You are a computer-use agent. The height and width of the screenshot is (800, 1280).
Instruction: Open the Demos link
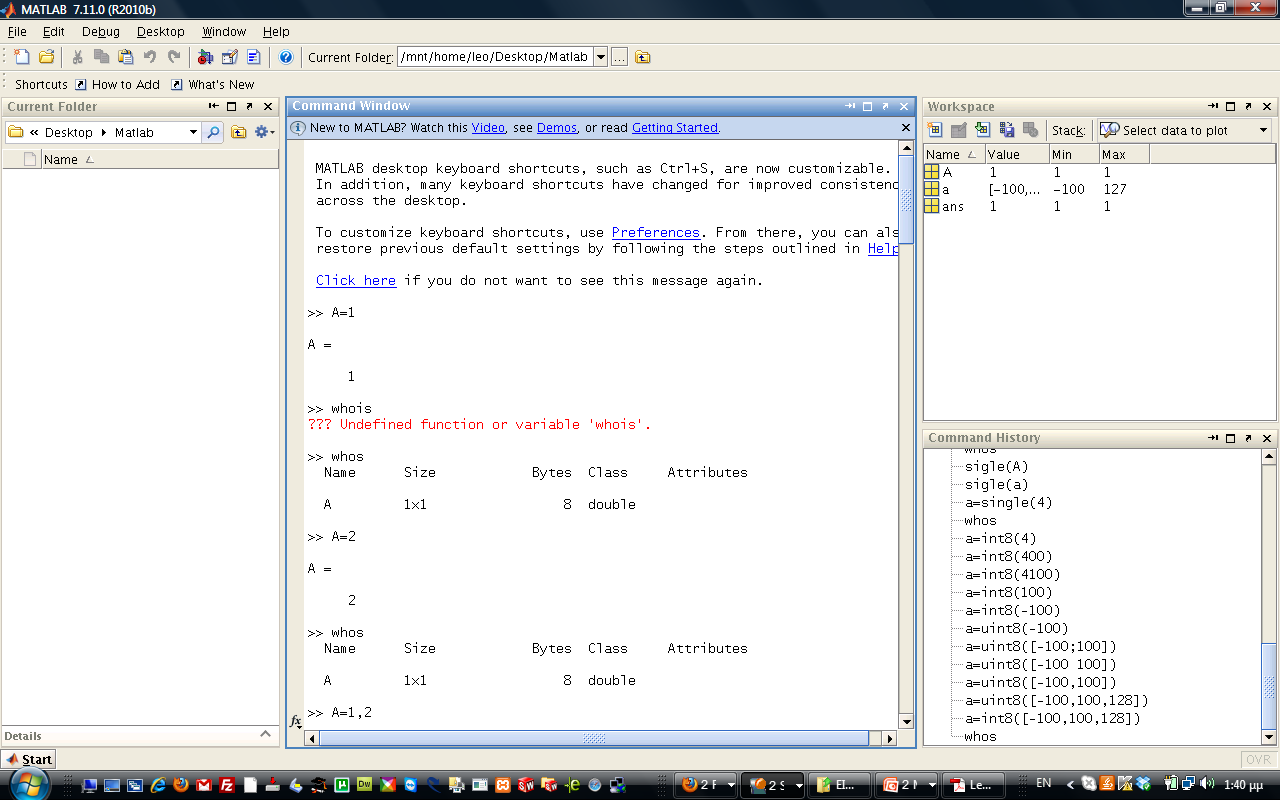coord(557,128)
